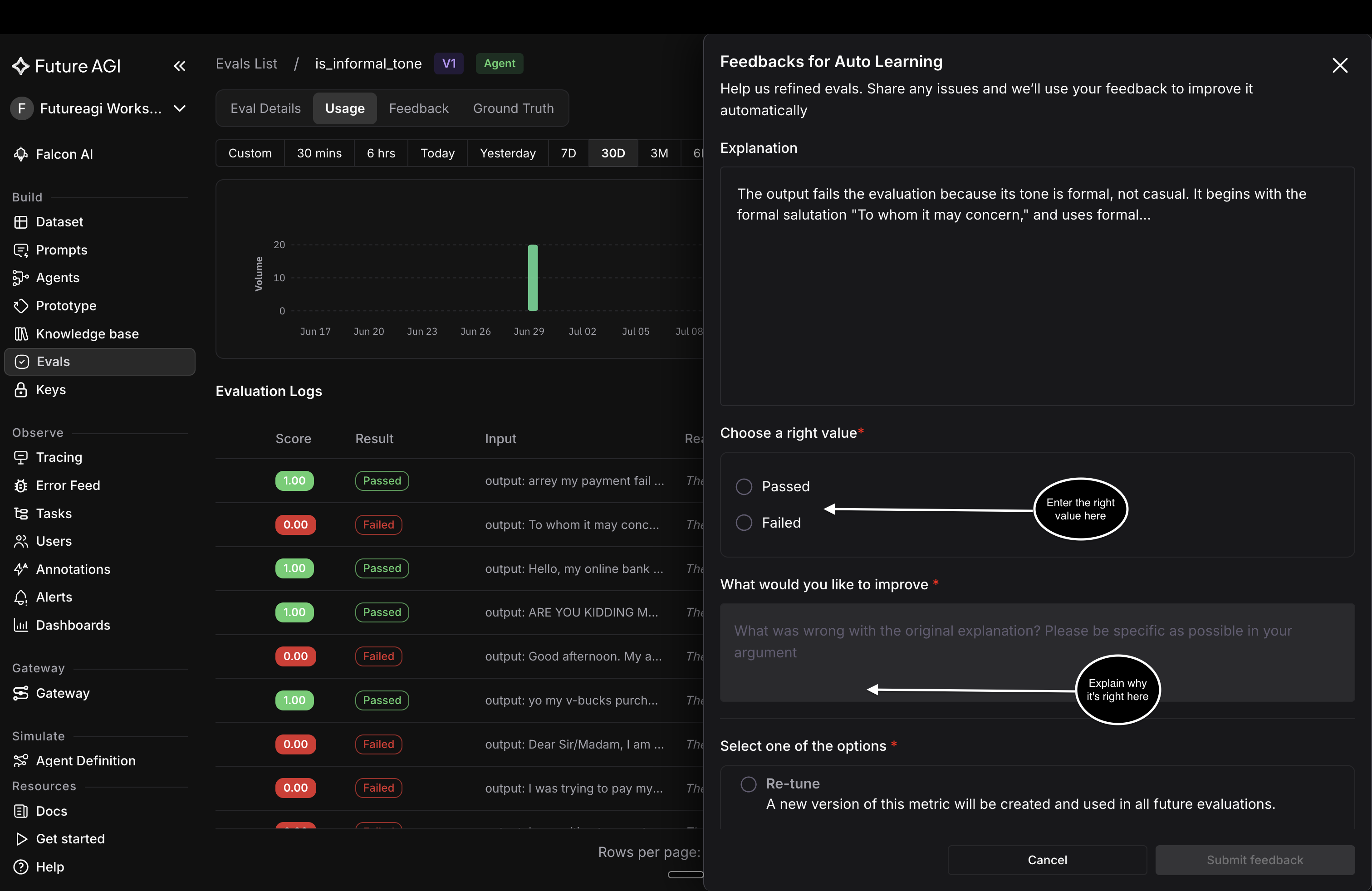Select the Failed radio option
Viewport: 1372px width, 891px height.
coord(744,523)
